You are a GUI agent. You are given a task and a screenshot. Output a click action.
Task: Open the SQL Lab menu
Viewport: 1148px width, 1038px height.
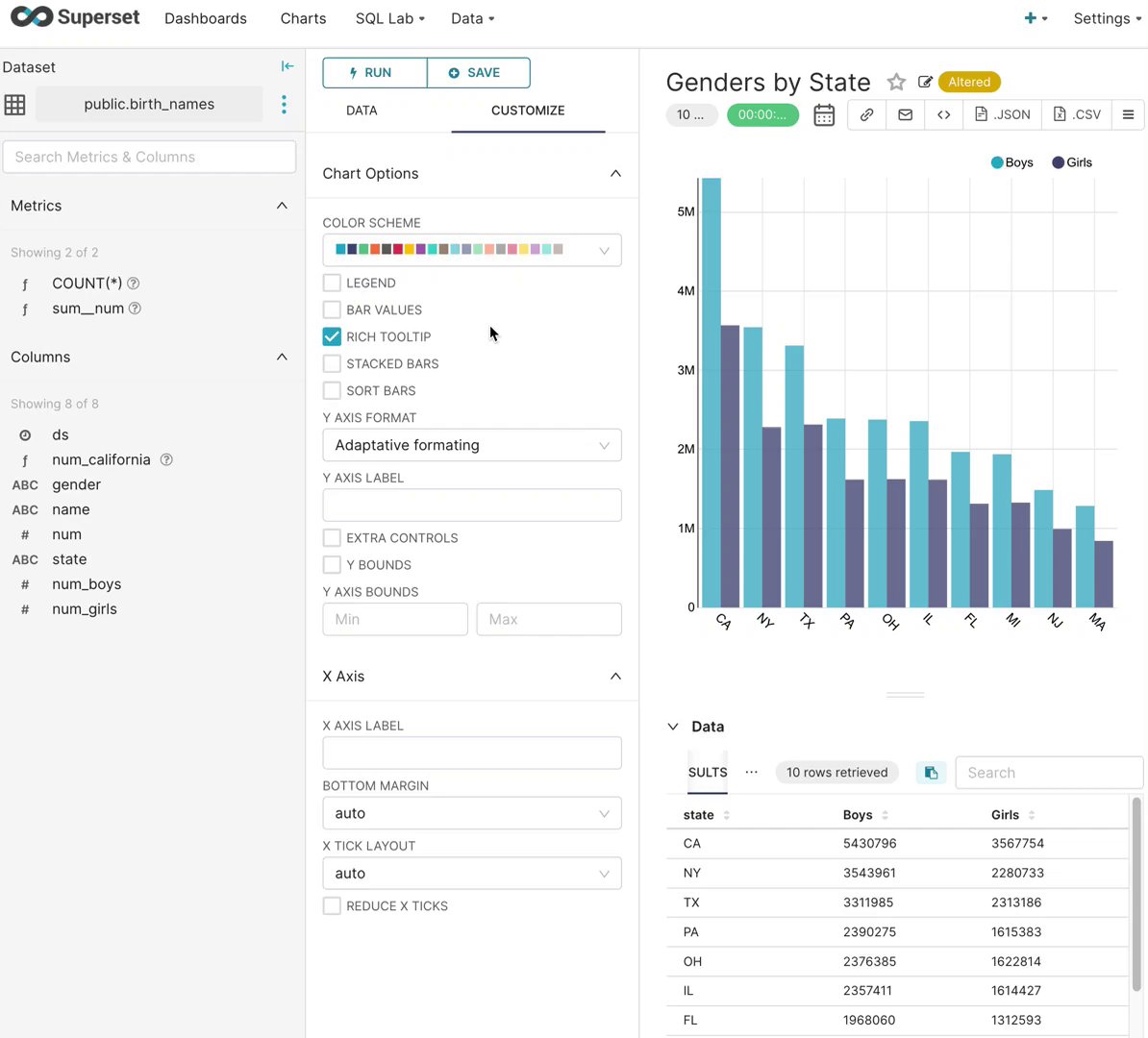pos(390,18)
